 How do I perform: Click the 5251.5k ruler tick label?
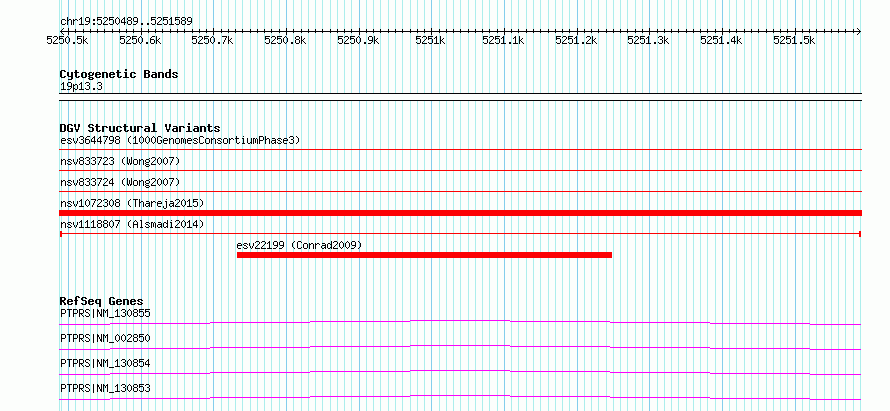click(x=794, y=40)
